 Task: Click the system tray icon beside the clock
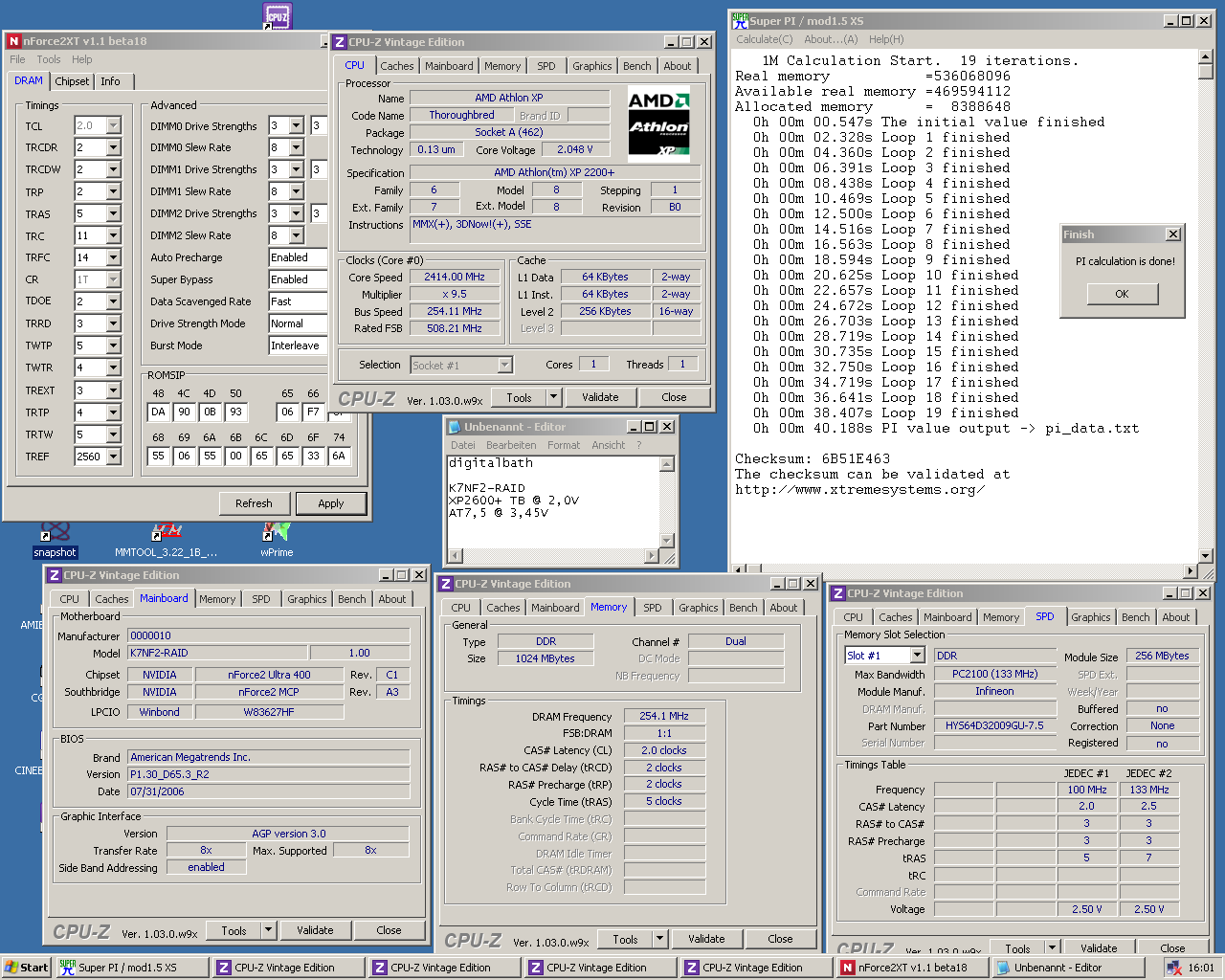click(1173, 968)
